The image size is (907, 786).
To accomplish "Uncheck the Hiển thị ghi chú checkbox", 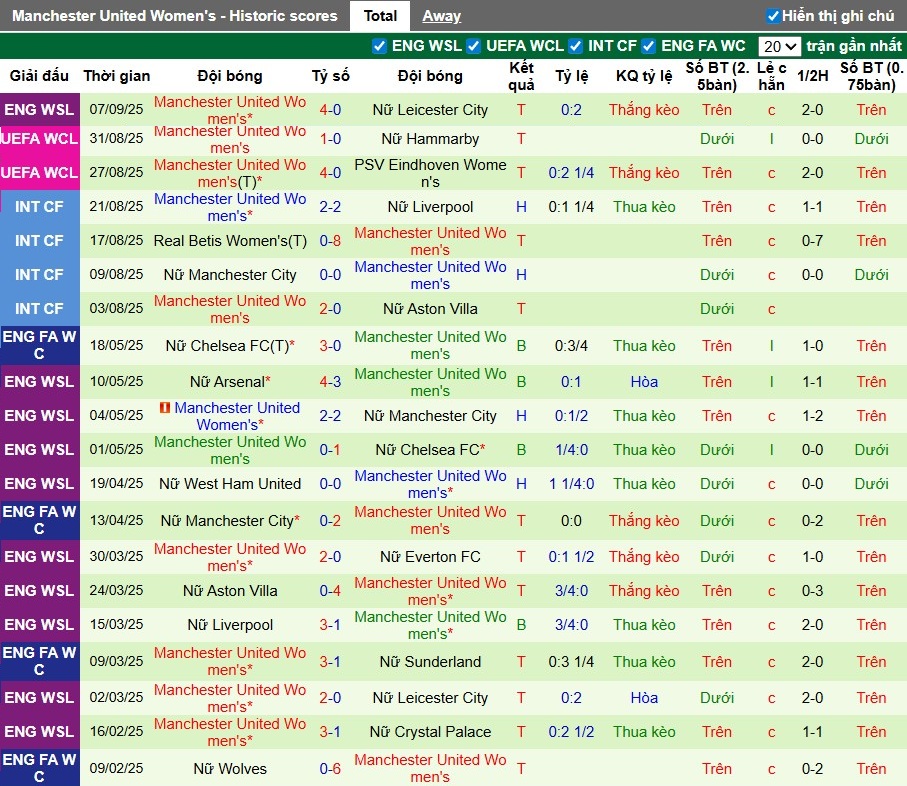I will coord(773,16).
